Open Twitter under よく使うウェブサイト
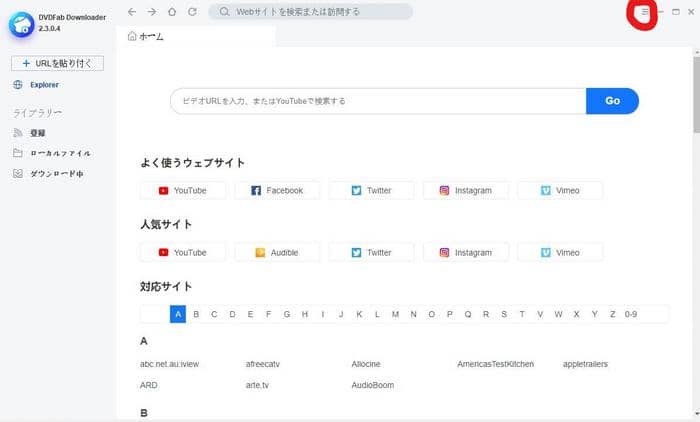700x422 pixels. coord(371,191)
